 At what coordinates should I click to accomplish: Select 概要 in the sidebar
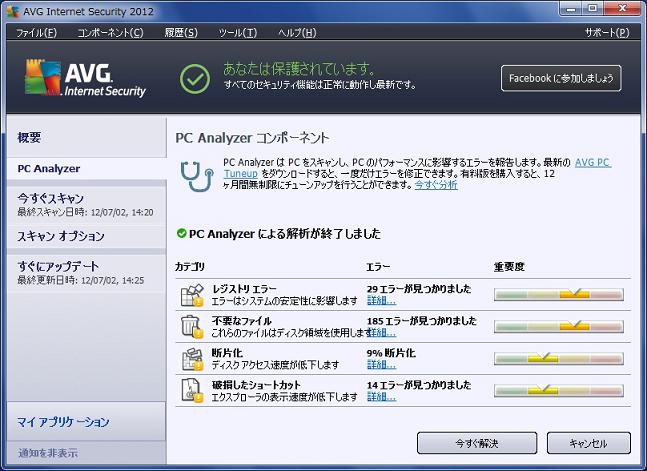(87, 137)
